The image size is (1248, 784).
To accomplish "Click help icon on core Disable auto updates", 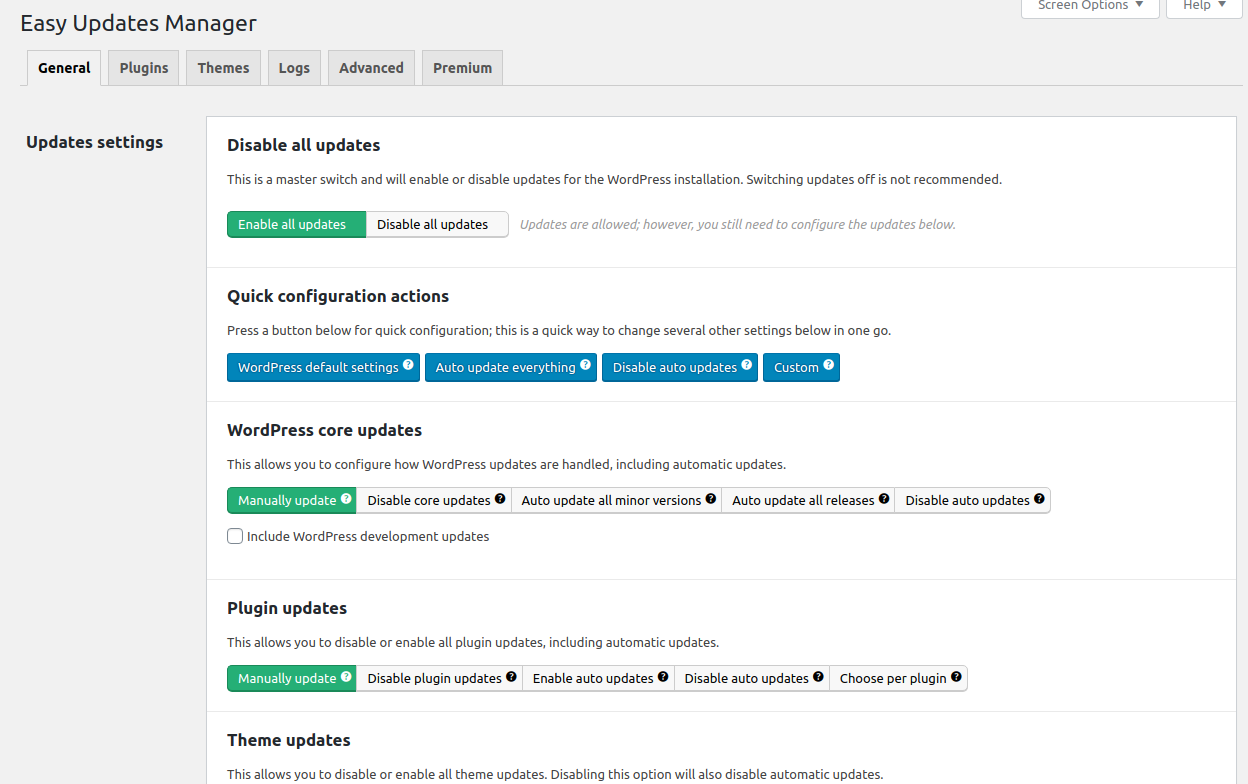I will pyautogui.click(x=1039, y=499).
